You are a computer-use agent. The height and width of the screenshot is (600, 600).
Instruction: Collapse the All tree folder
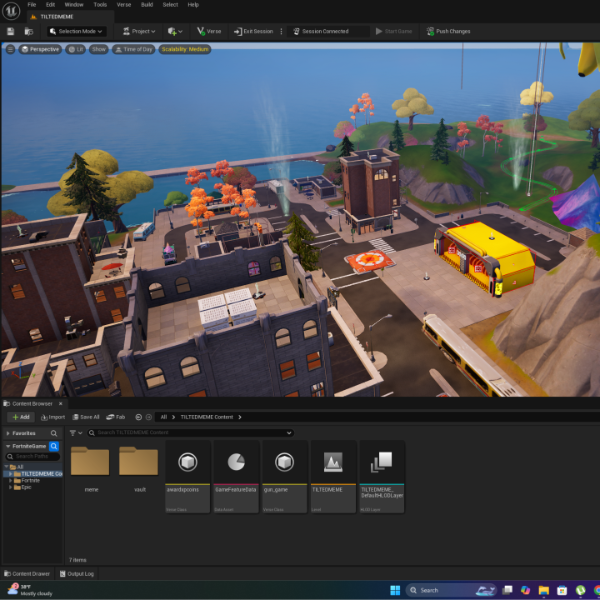point(6,467)
